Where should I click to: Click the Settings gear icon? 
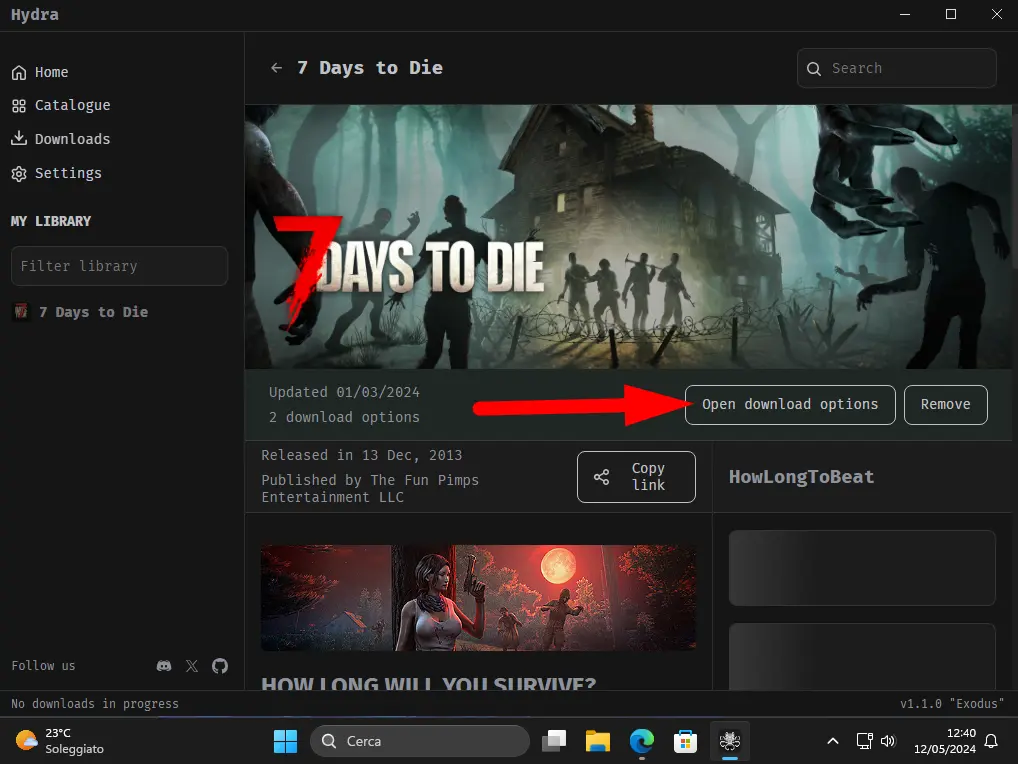coord(19,174)
